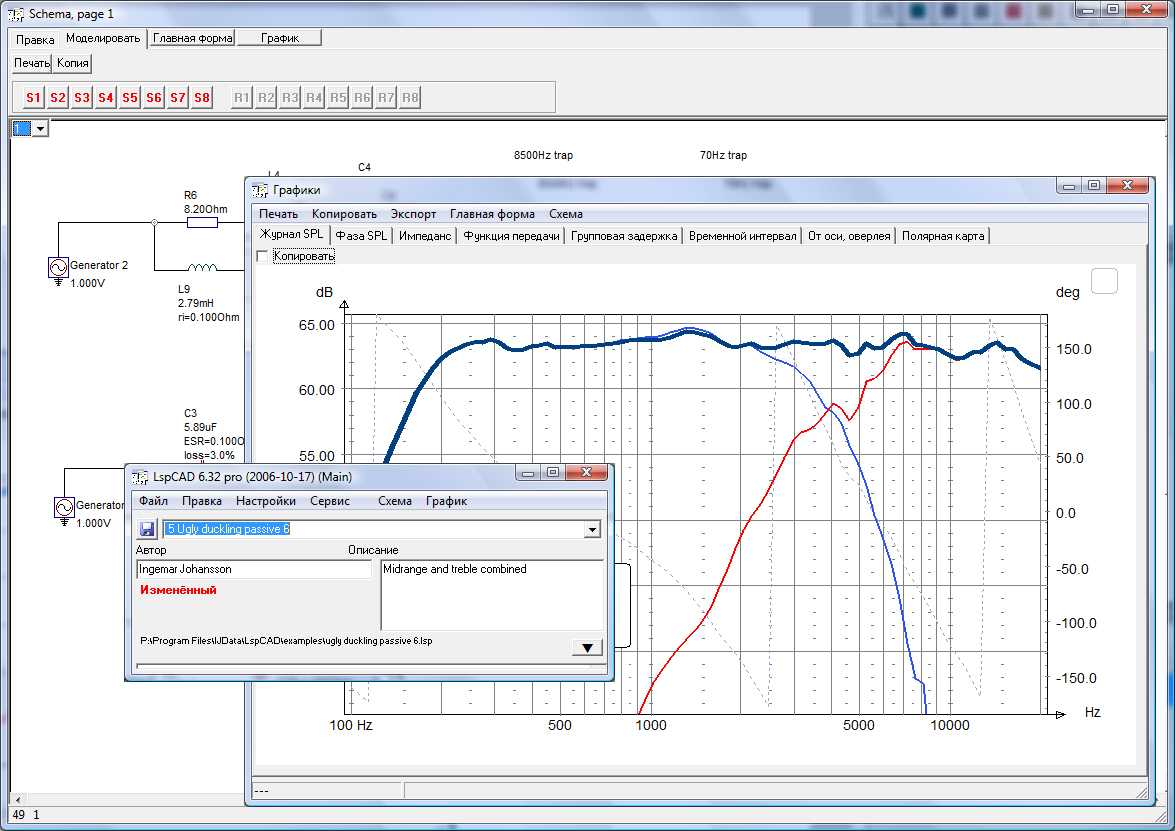Switch to the Групповая задержка tab
1175x831 pixels.
624,236
